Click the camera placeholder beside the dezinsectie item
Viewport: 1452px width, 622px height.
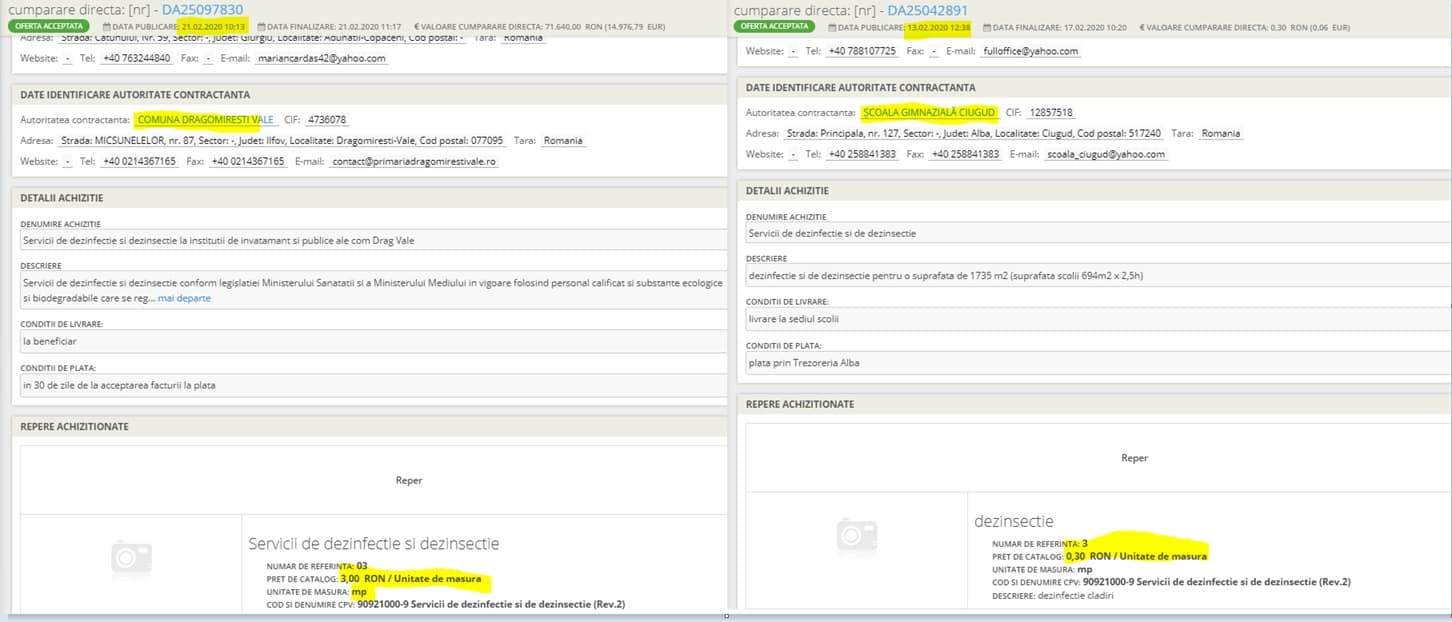coord(857,536)
